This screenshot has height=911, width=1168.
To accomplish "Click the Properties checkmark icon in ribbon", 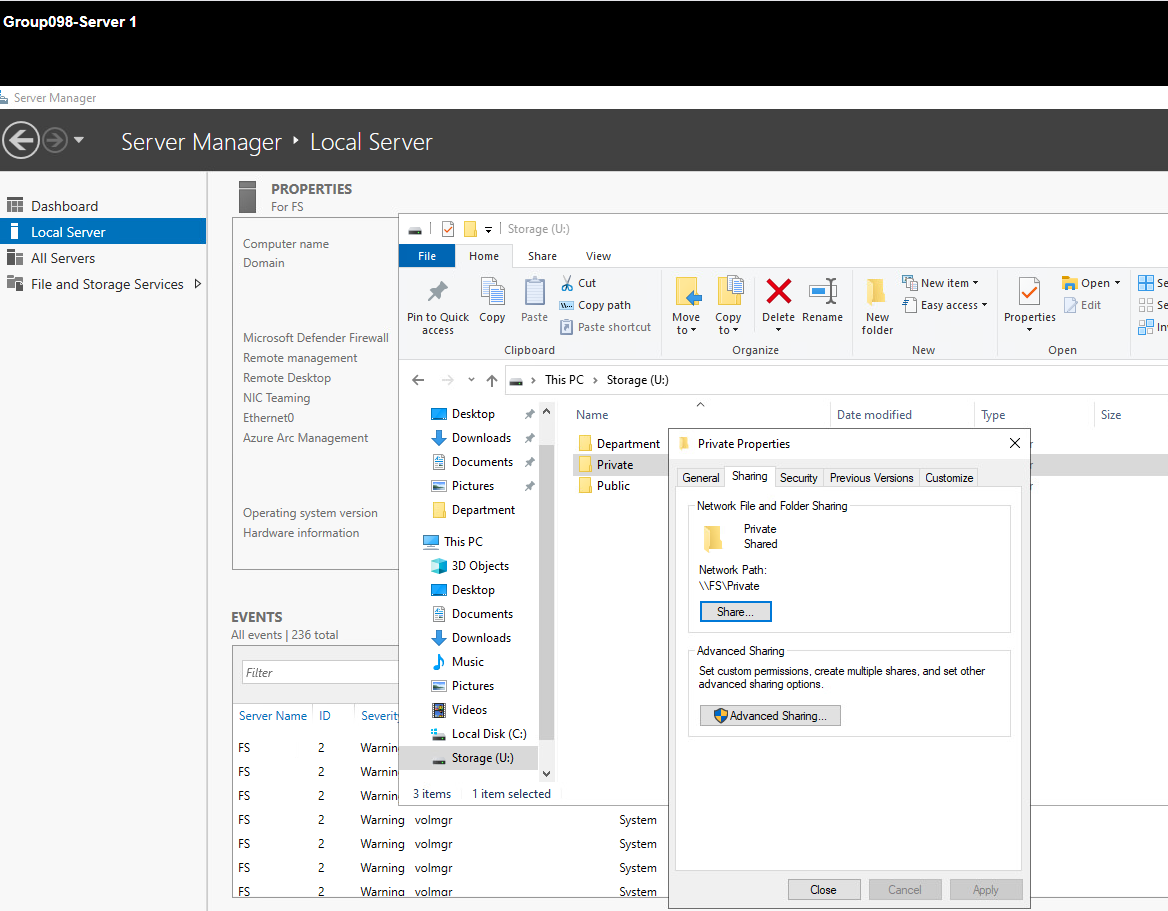I will pos(1029,291).
